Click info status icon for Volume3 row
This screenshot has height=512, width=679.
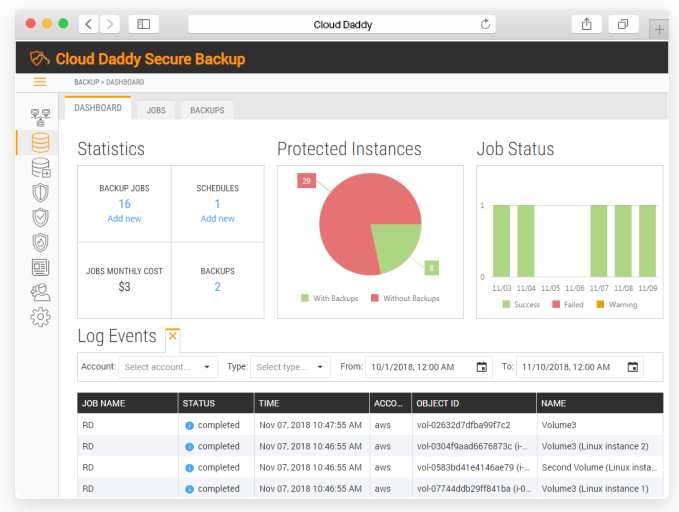(x=189, y=426)
